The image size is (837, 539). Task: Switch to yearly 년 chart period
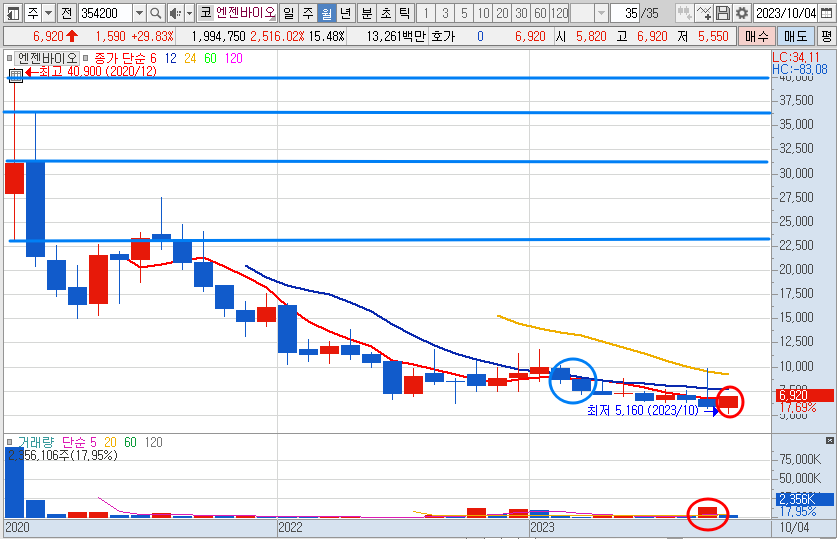click(346, 12)
